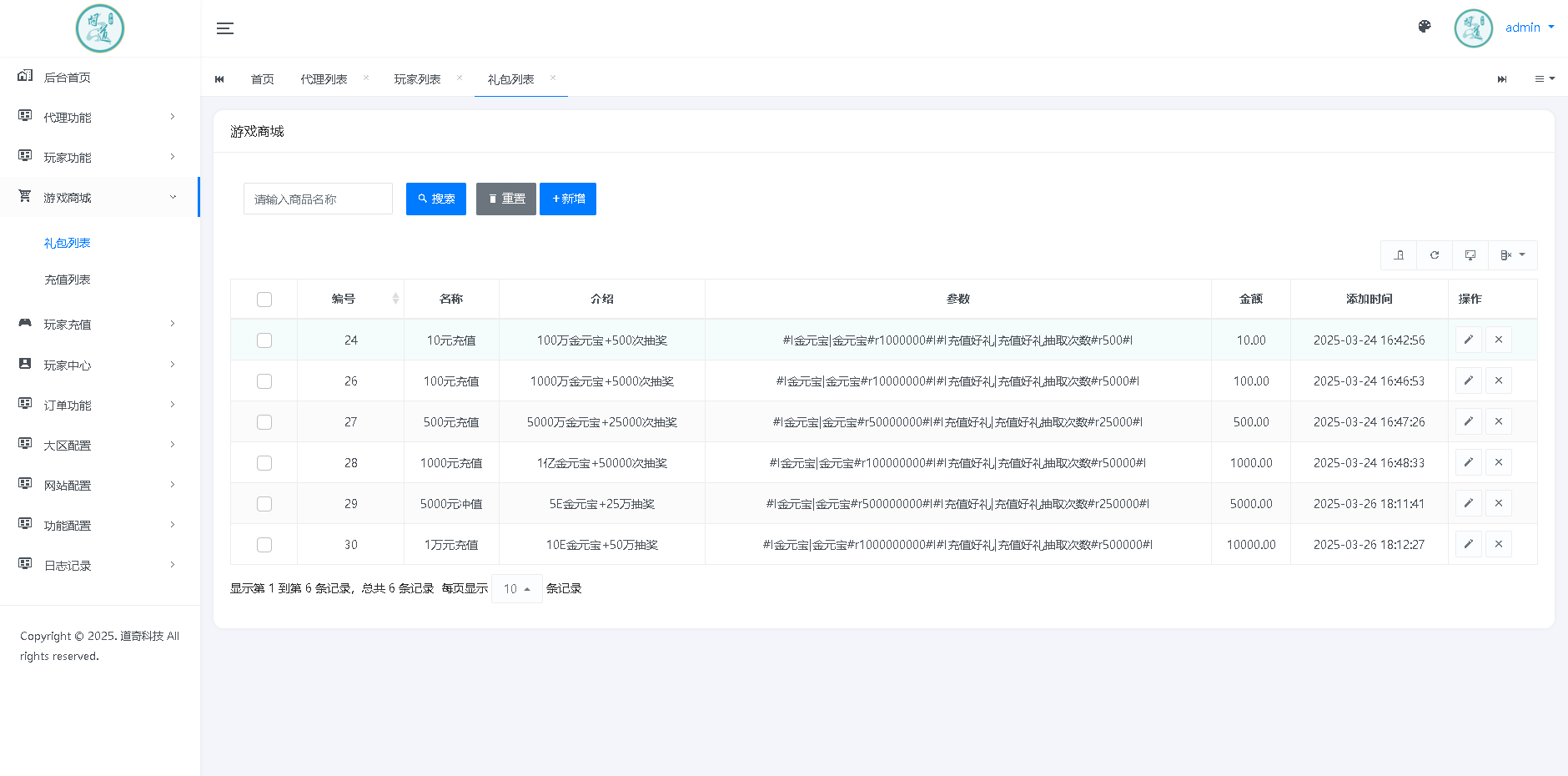
Task: Check the box for row 26
Action: (264, 381)
